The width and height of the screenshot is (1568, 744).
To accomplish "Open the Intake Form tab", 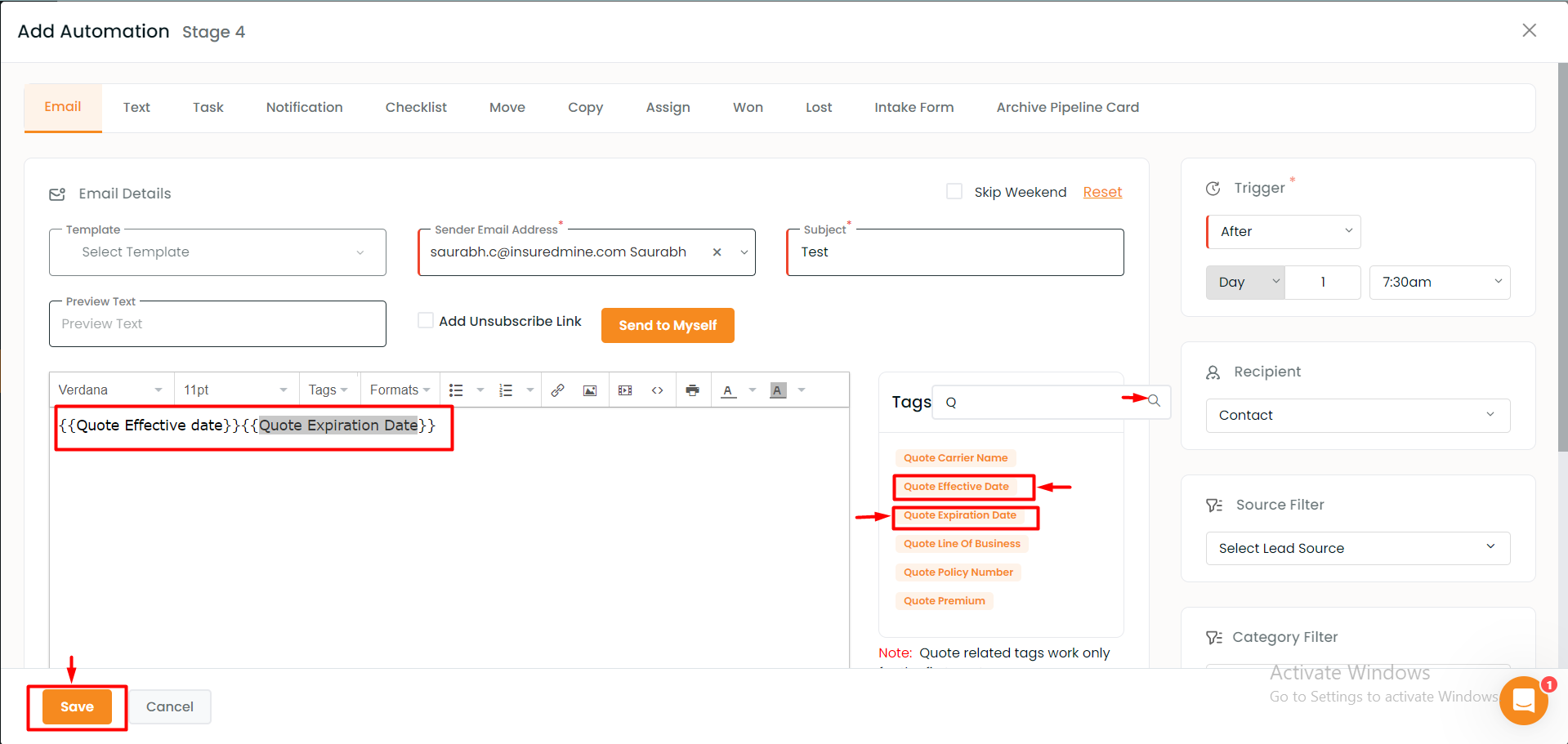I will 914,107.
